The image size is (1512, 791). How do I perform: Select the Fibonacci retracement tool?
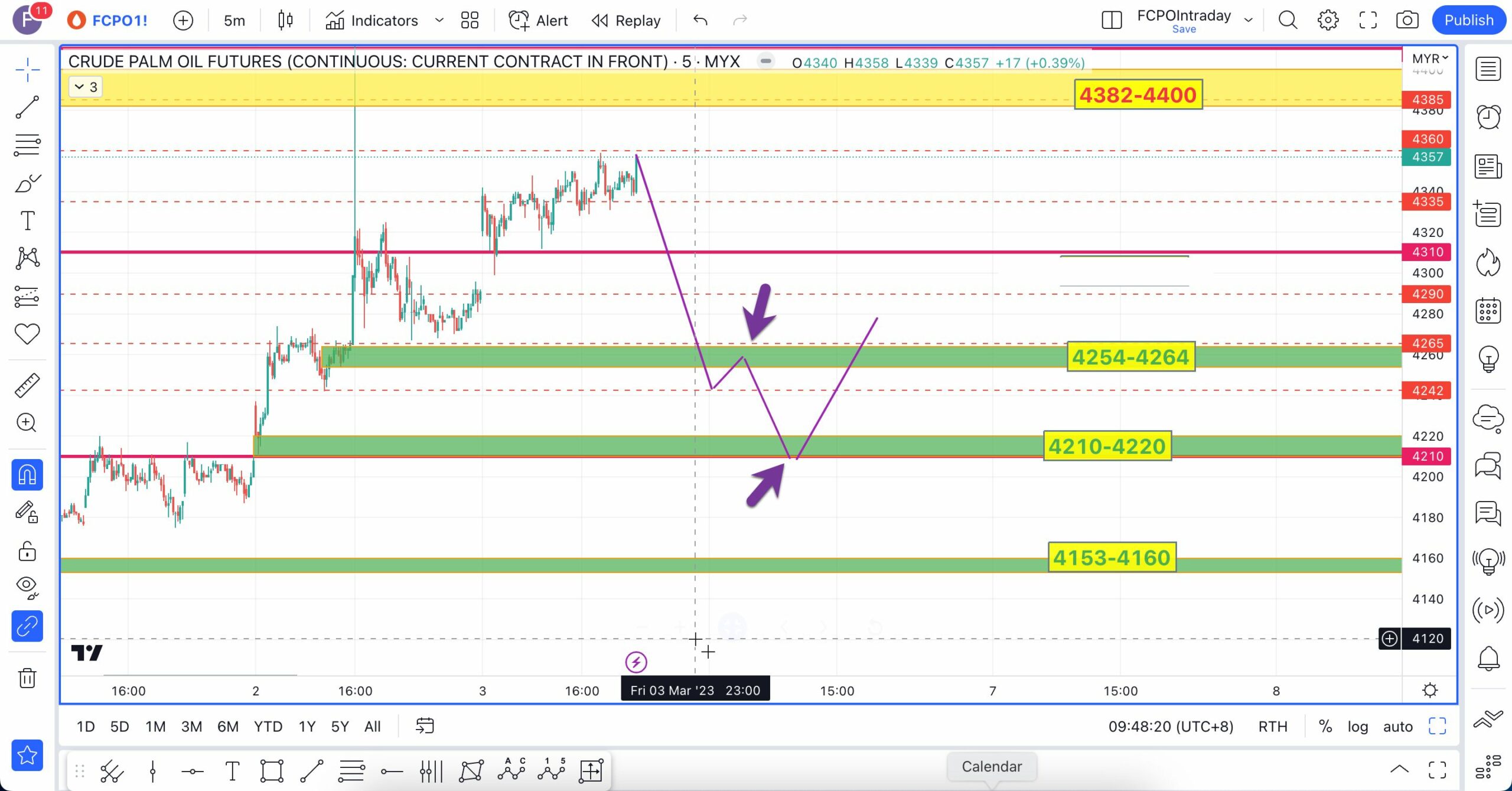pyautogui.click(x=27, y=145)
